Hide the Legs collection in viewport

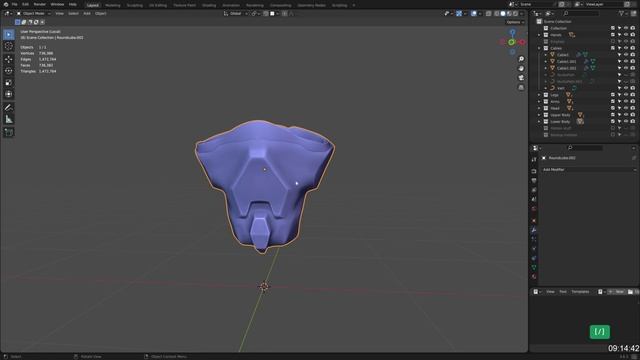pos(626,95)
